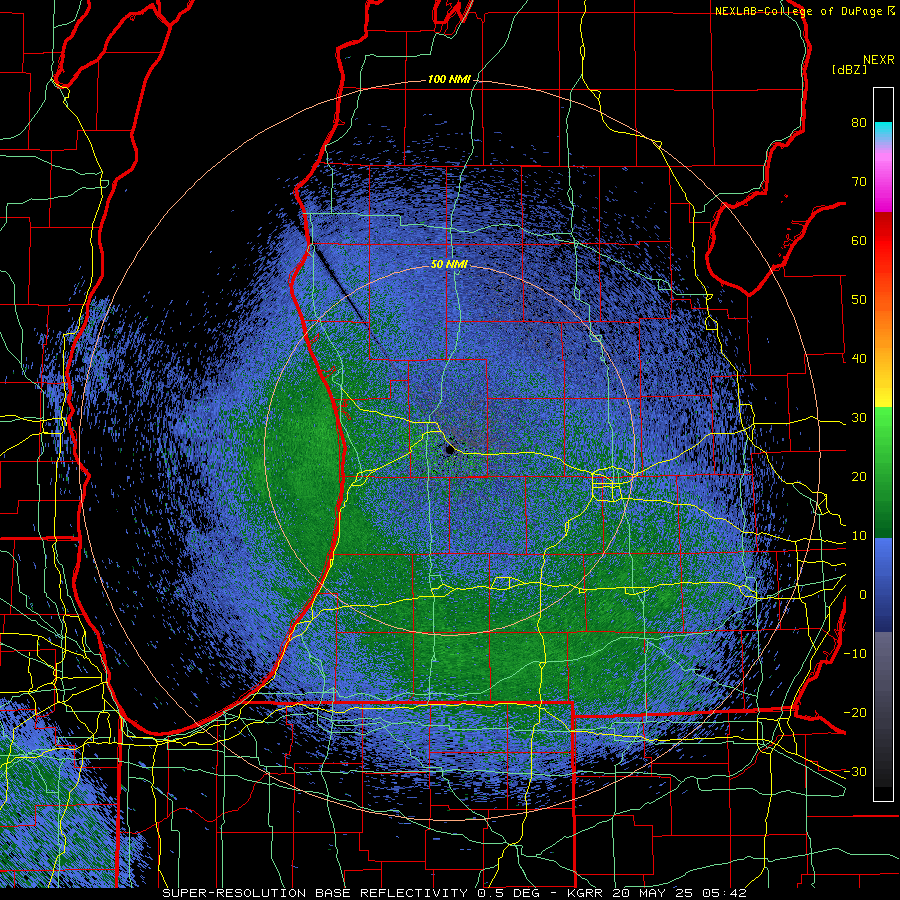Click the 0 value on dBZ scale

point(863,595)
